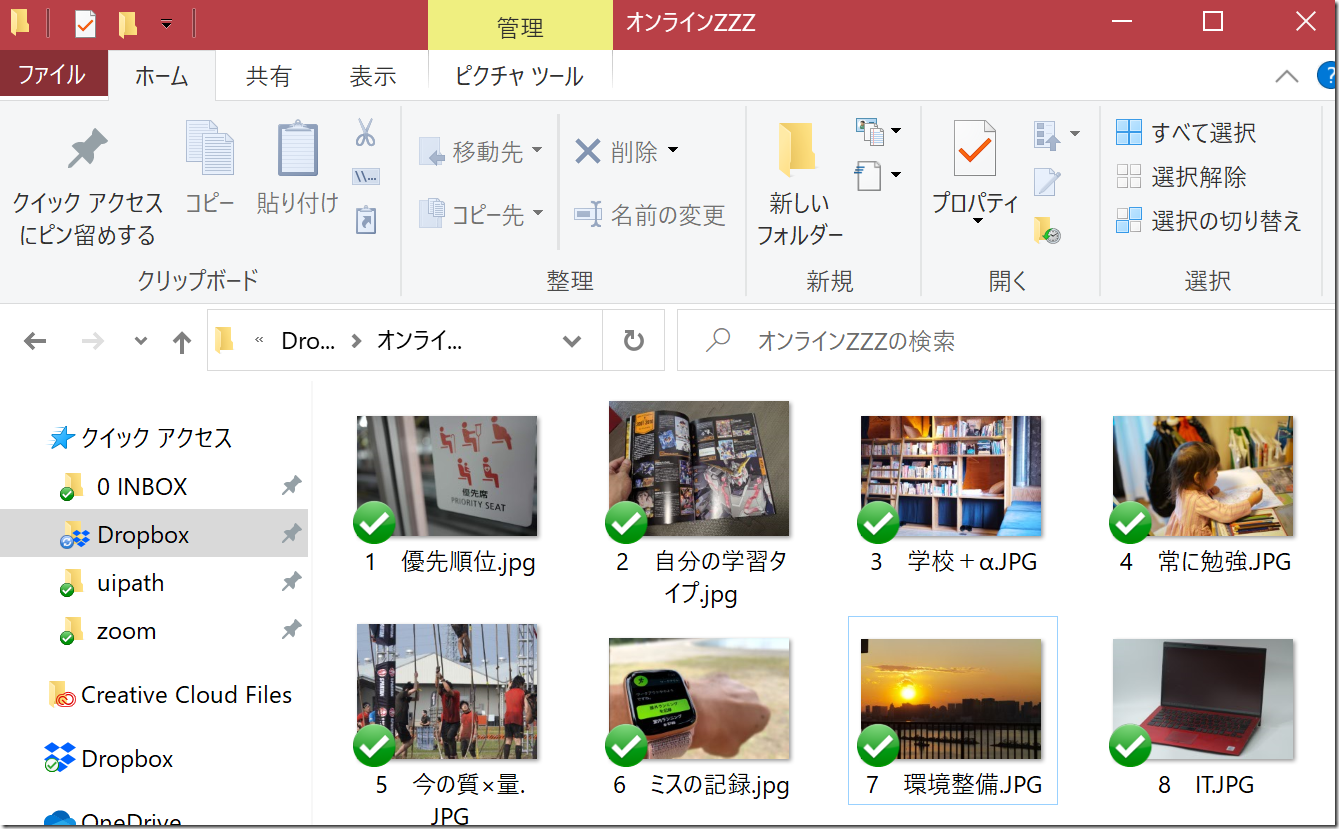1339x829 pixels.
Task: Click the history icon in 開く group
Action: [x=1047, y=231]
